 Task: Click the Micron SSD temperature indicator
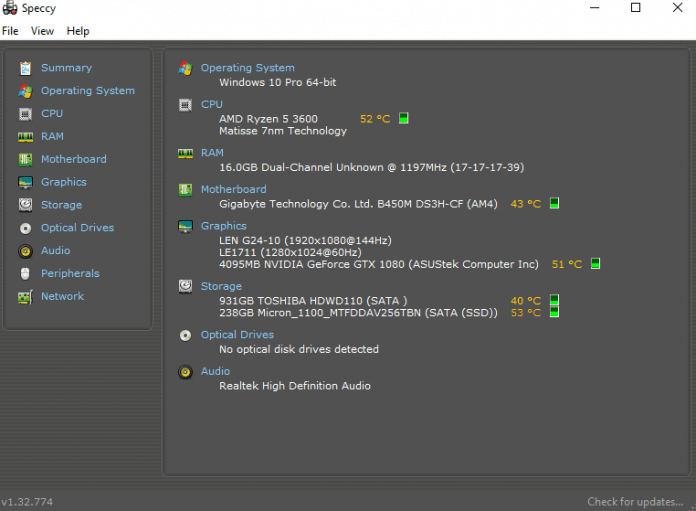coord(554,312)
